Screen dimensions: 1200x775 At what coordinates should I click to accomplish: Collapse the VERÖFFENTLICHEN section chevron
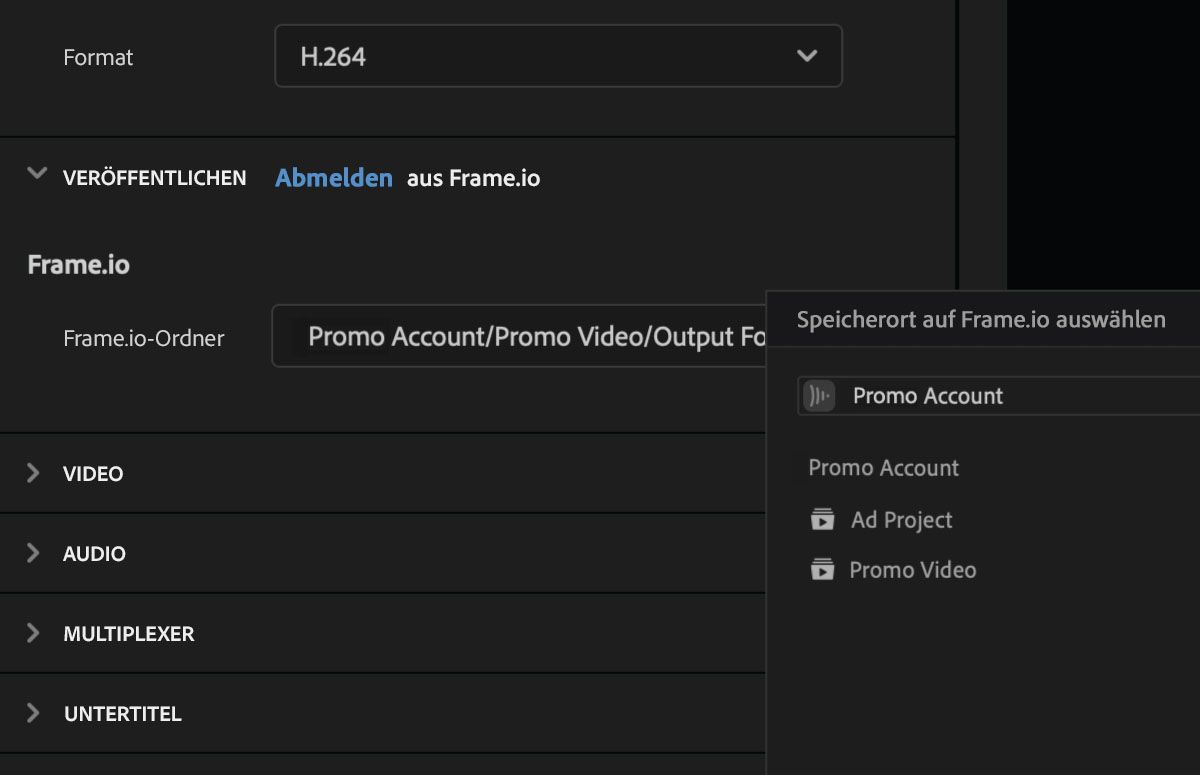[37, 174]
